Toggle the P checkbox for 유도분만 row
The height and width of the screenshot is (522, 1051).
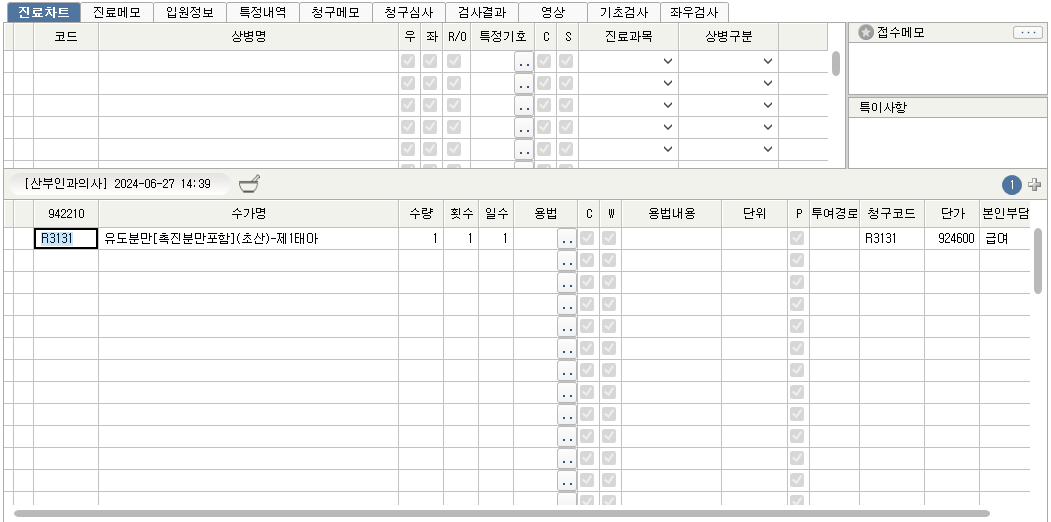797,239
